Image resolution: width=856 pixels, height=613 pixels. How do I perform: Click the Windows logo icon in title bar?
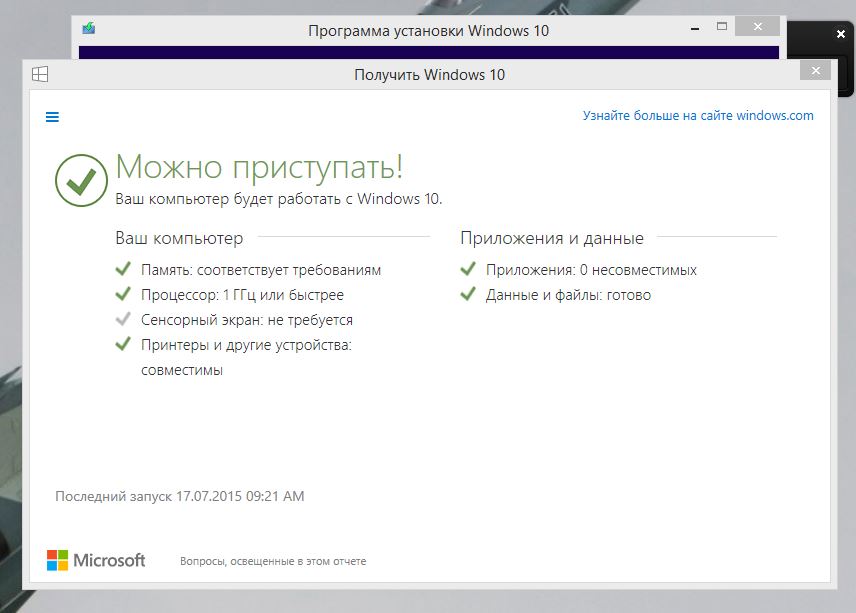pos(40,74)
